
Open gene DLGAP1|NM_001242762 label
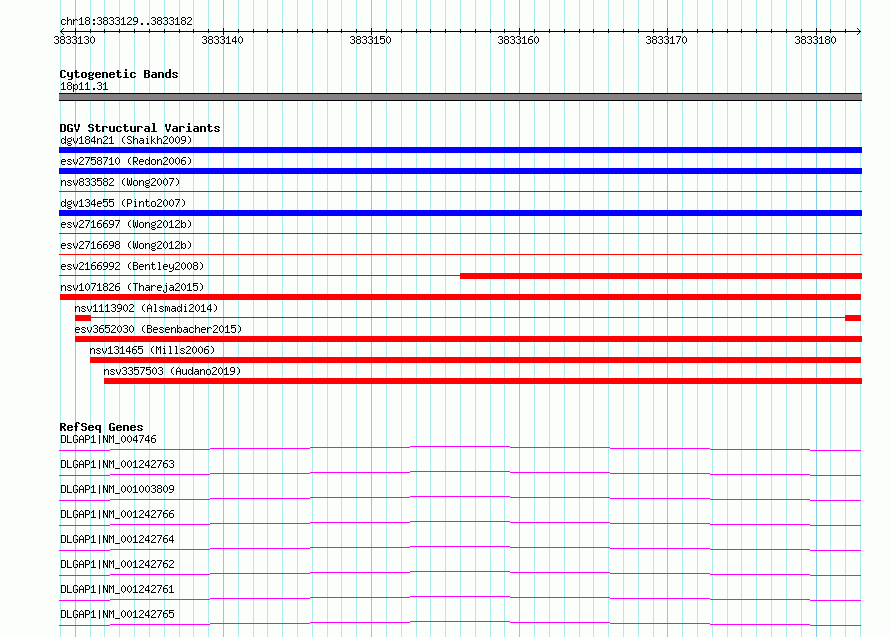pyautogui.click(x=117, y=564)
